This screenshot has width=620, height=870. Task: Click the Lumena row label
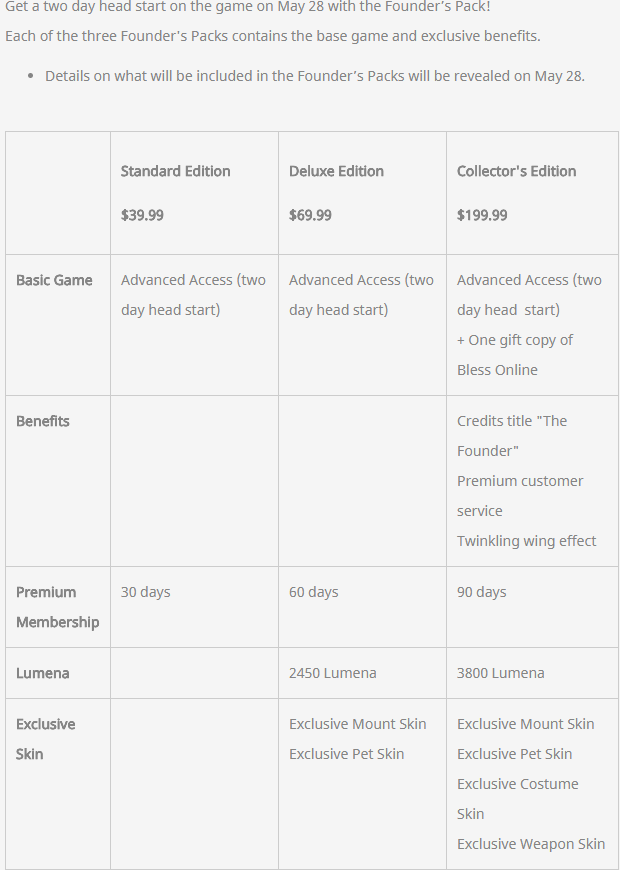pyautogui.click(x=43, y=673)
